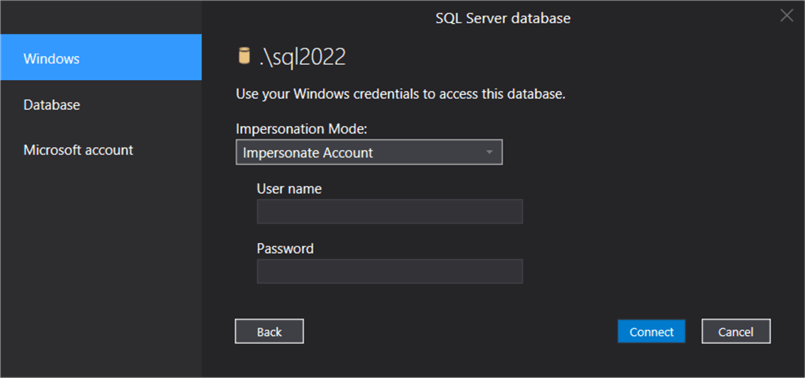This screenshot has height=378, width=805.
Task: Click the Password input field
Action: click(x=390, y=271)
